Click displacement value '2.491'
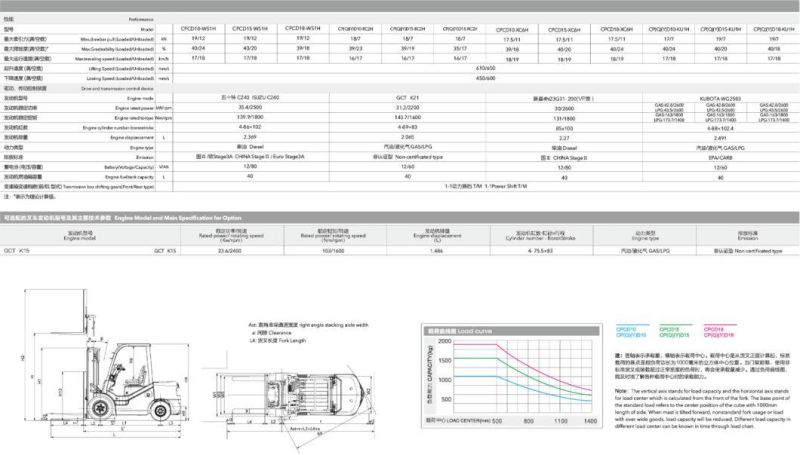This screenshot has height=455, width=800. coord(720,138)
